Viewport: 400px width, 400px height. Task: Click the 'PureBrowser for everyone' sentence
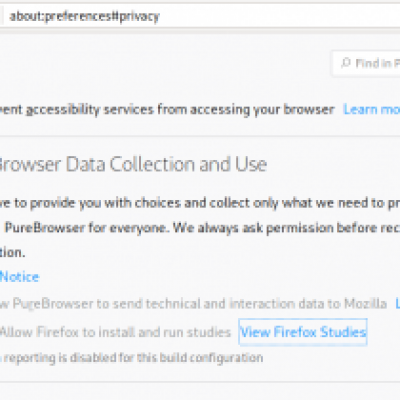pyautogui.click(x=85, y=228)
